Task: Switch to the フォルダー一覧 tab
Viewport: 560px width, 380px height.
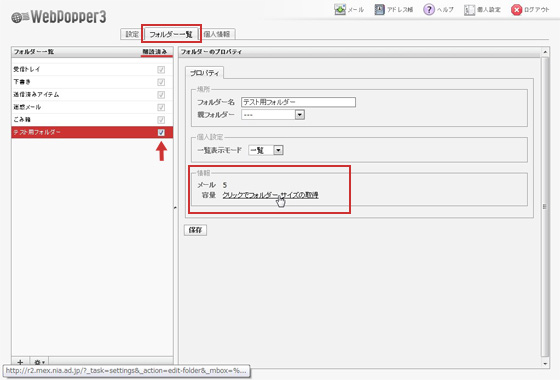Action: pos(171,34)
